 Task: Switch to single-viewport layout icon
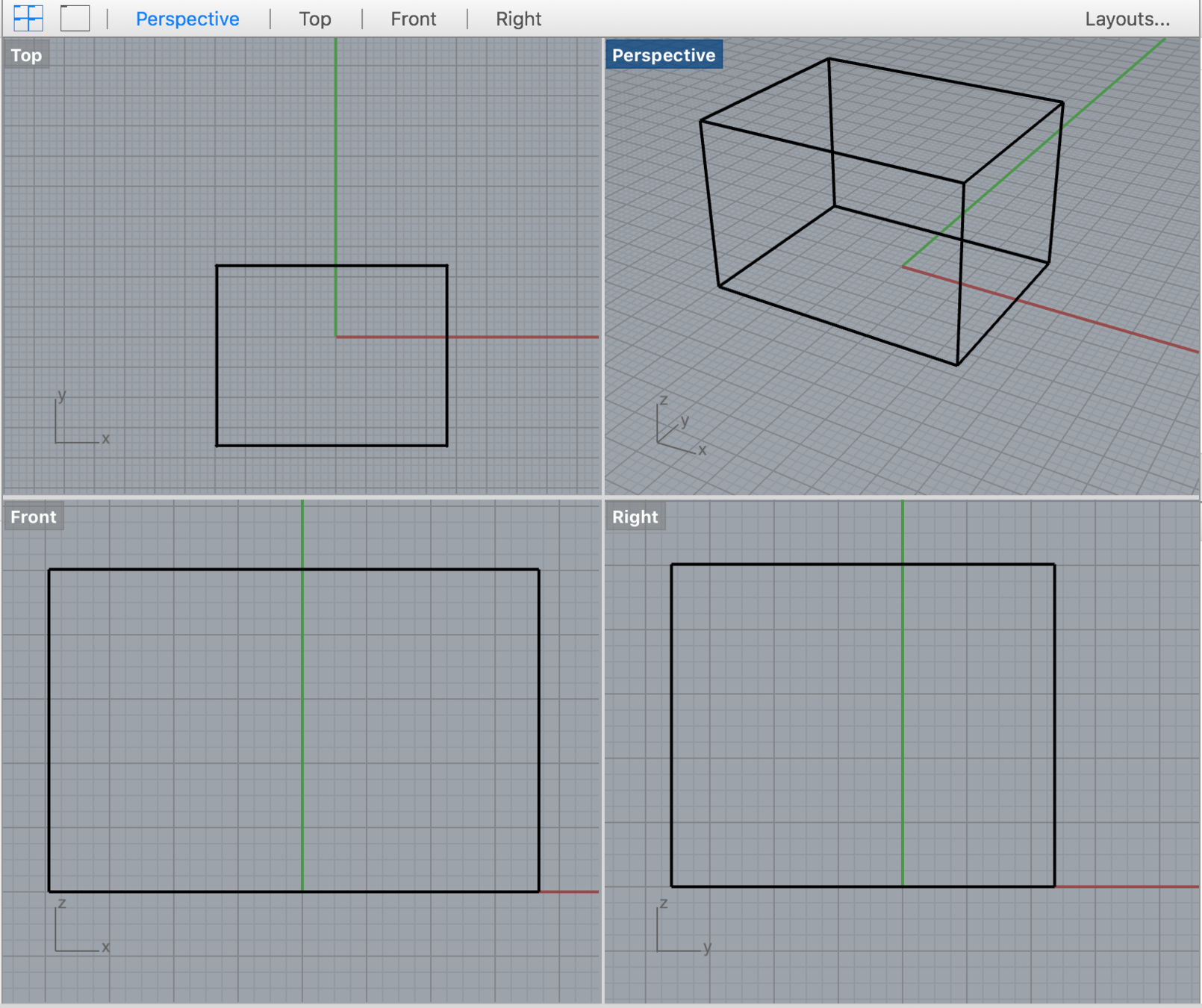pyautogui.click(x=75, y=18)
